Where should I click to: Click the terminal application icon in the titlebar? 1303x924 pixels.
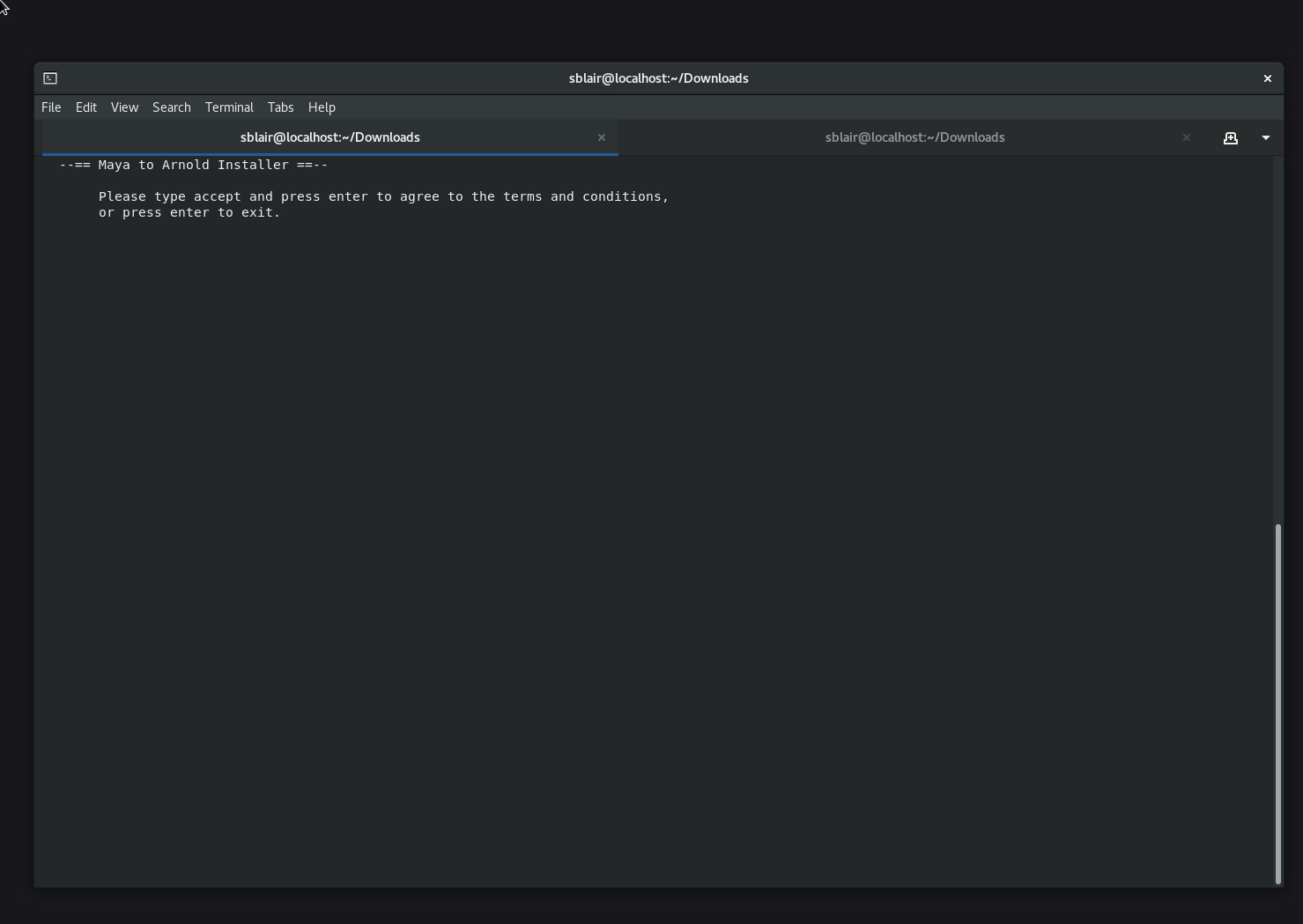pyautogui.click(x=50, y=78)
